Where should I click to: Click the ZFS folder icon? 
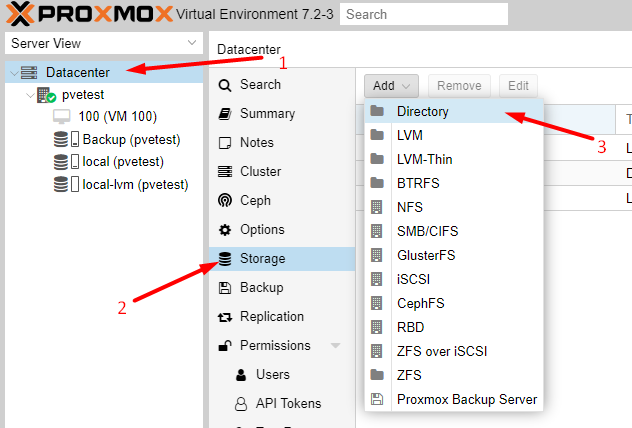coord(377,375)
